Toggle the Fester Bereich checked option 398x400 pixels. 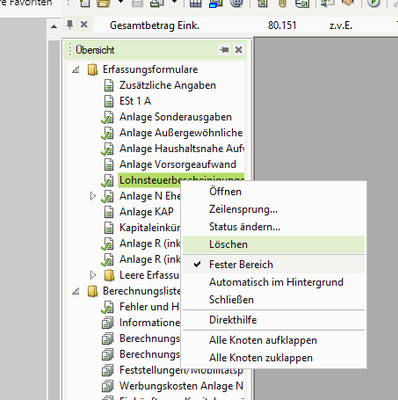(x=274, y=265)
